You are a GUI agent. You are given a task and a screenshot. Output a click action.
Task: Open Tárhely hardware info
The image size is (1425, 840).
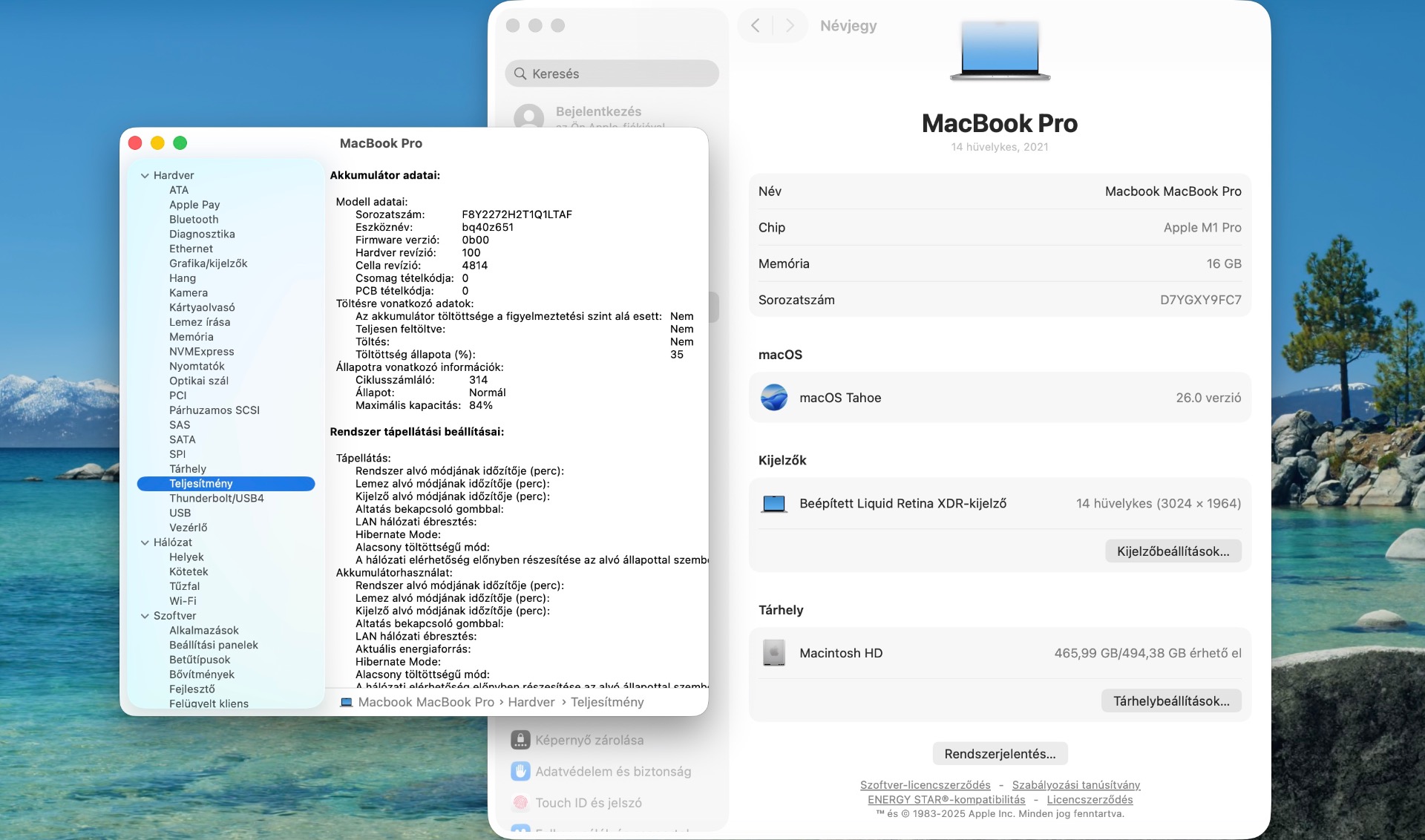pyautogui.click(x=188, y=469)
